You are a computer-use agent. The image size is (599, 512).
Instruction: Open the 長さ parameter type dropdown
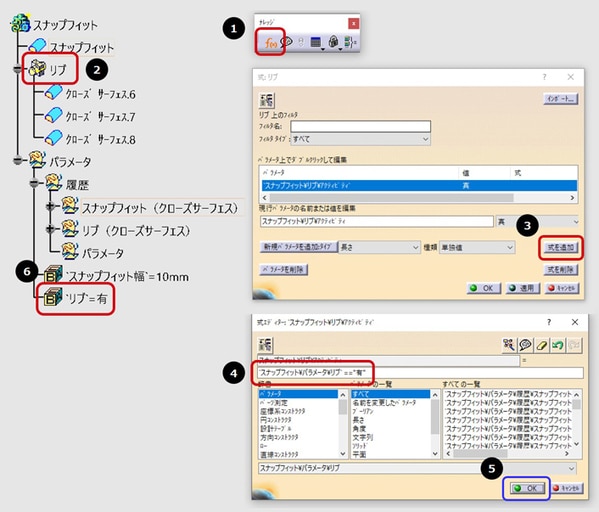pyautogui.click(x=379, y=247)
